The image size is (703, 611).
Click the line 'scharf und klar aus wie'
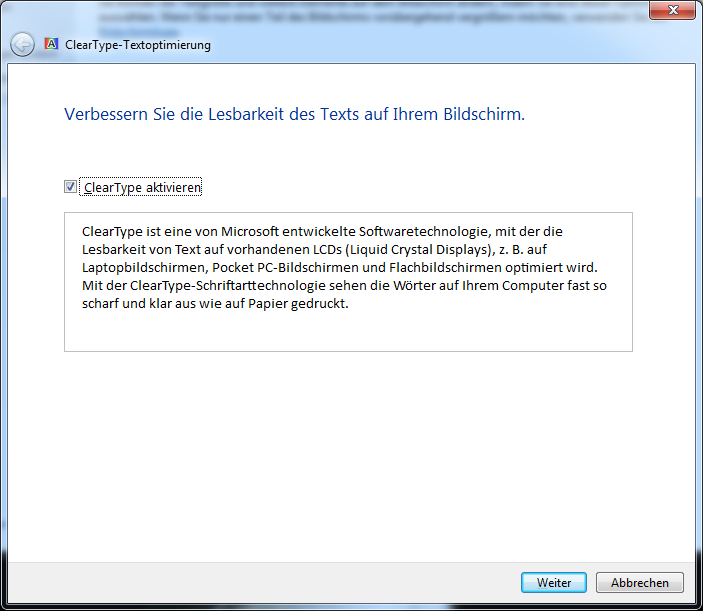(215, 303)
